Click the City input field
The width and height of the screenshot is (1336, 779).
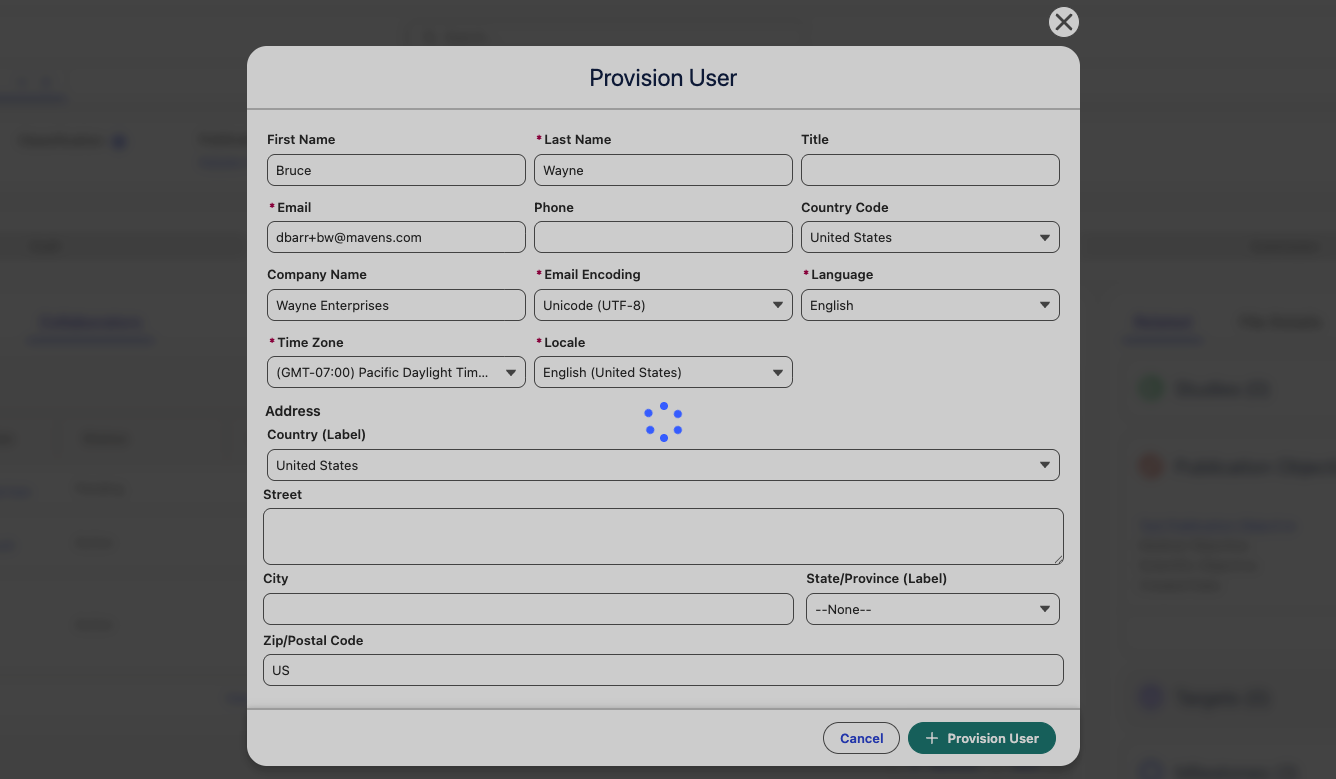(x=528, y=609)
